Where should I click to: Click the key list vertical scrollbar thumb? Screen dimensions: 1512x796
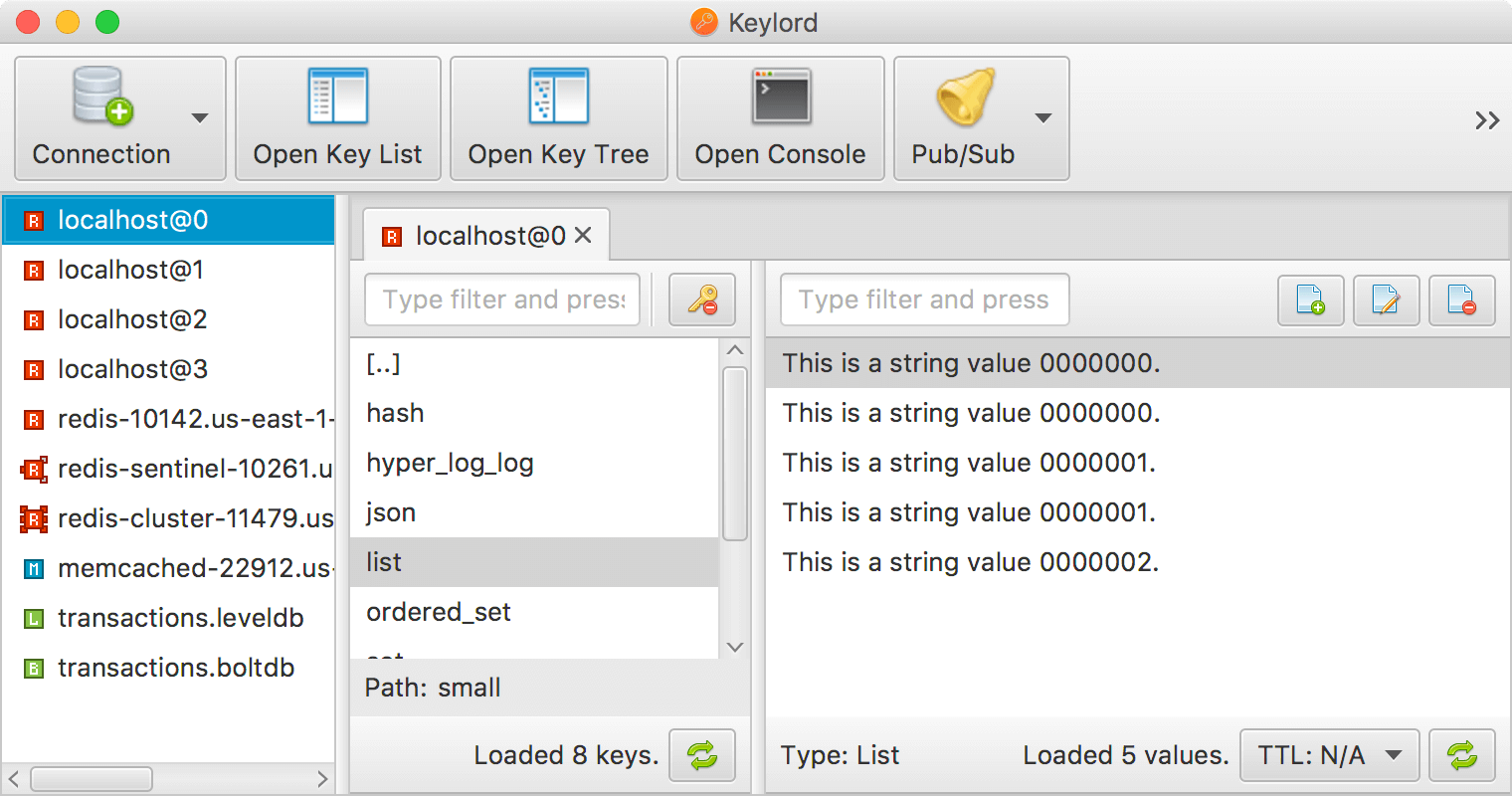(735, 454)
